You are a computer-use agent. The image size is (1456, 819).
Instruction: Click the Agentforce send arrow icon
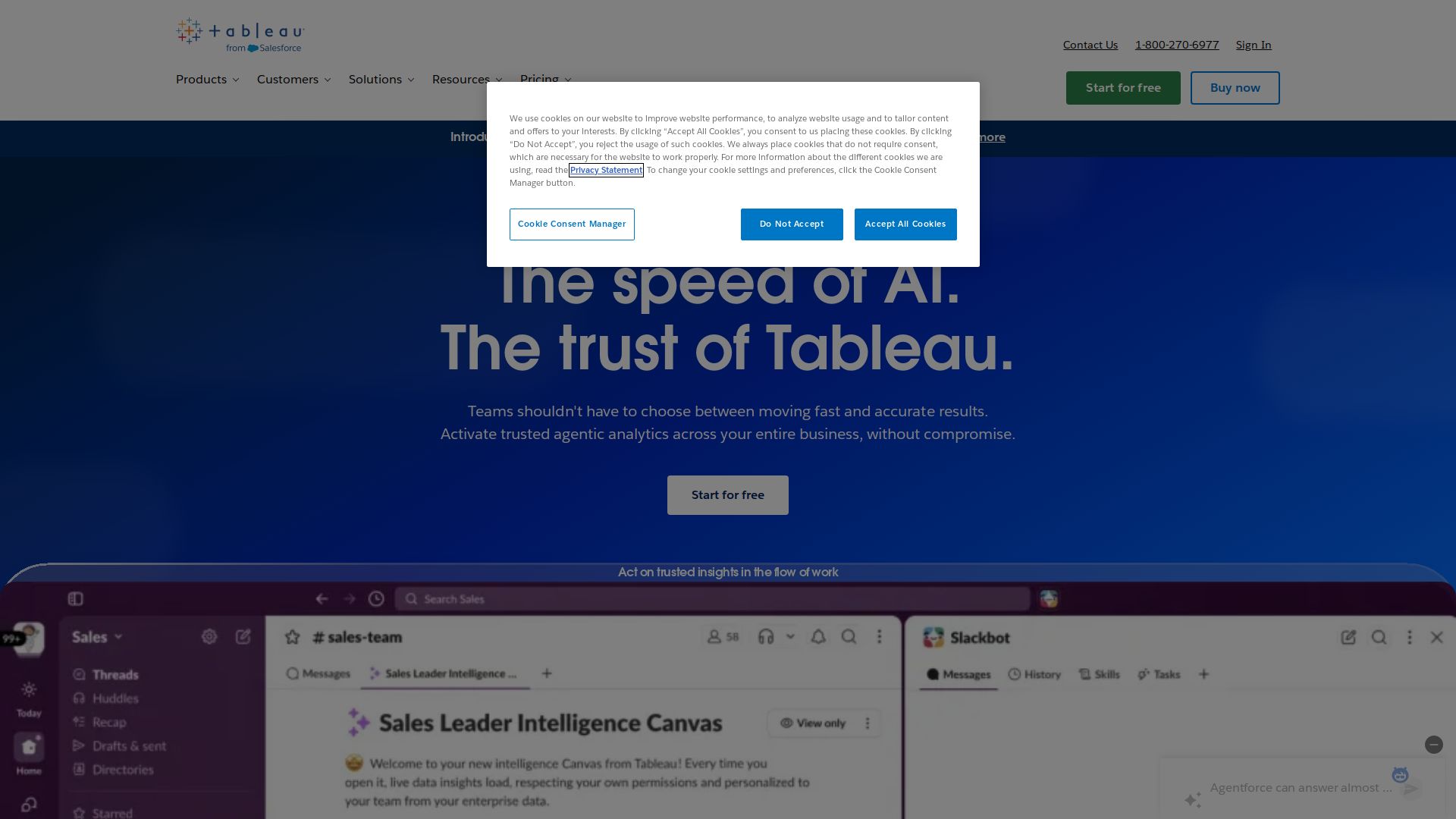coord(1410,789)
